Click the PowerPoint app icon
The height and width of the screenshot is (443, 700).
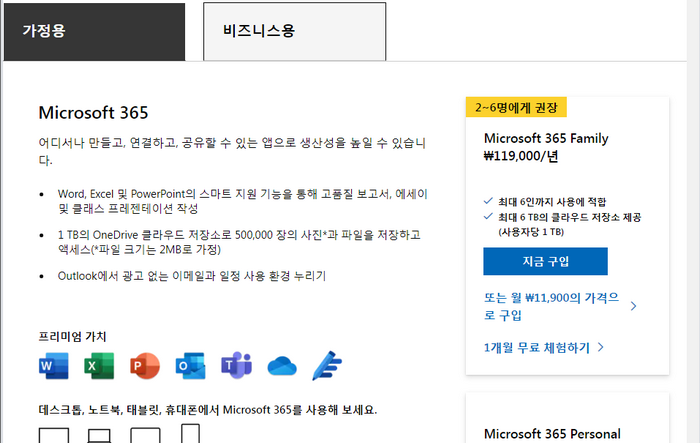tap(145, 366)
